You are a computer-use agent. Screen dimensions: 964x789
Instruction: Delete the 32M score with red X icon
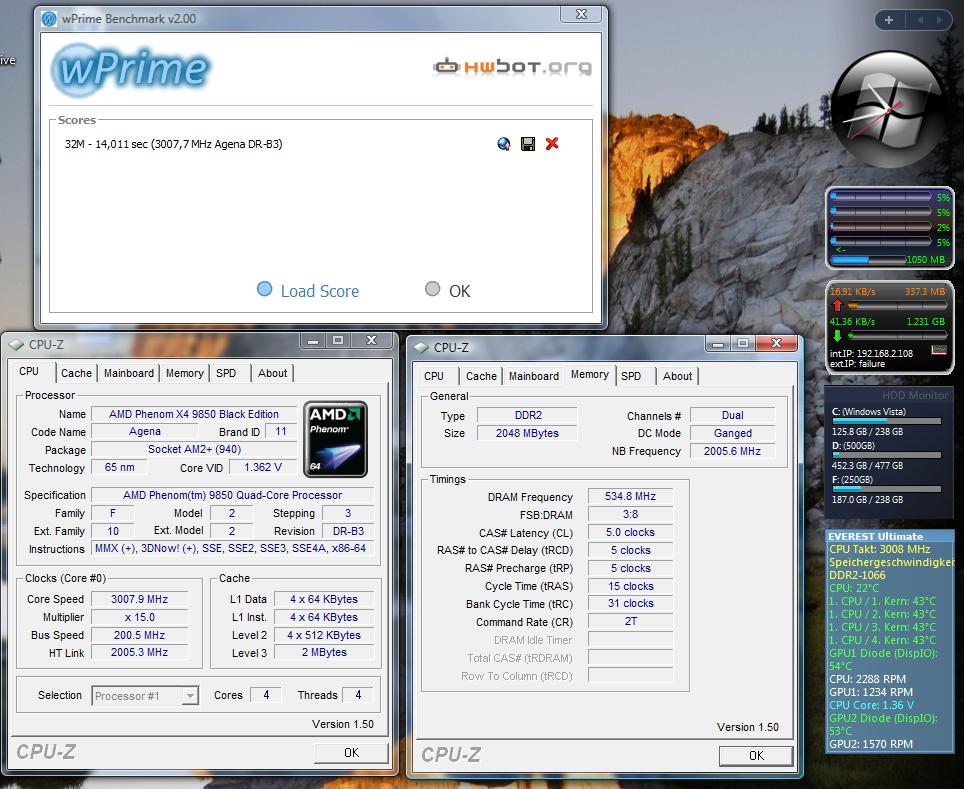pyautogui.click(x=552, y=143)
